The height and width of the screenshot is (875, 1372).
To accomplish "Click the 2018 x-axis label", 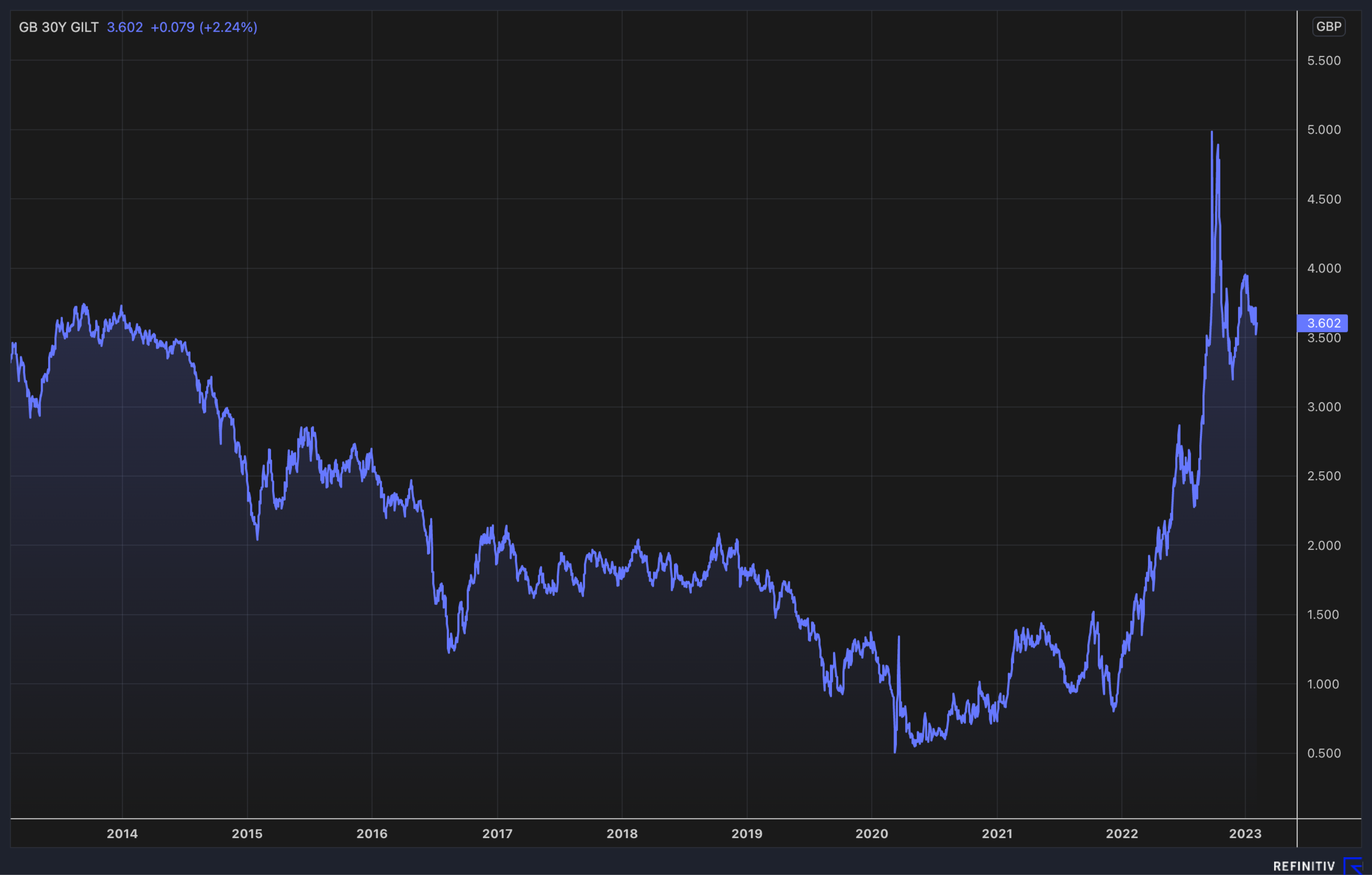I will click(621, 834).
